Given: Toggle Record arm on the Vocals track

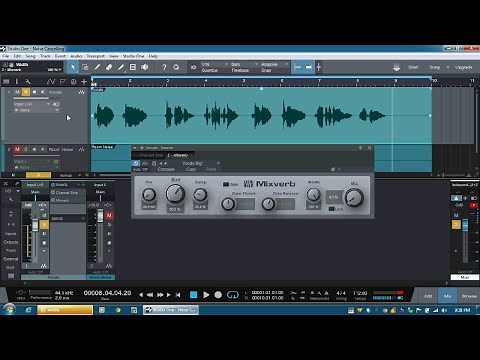Looking at the screenshot, I should [x=34, y=92].
